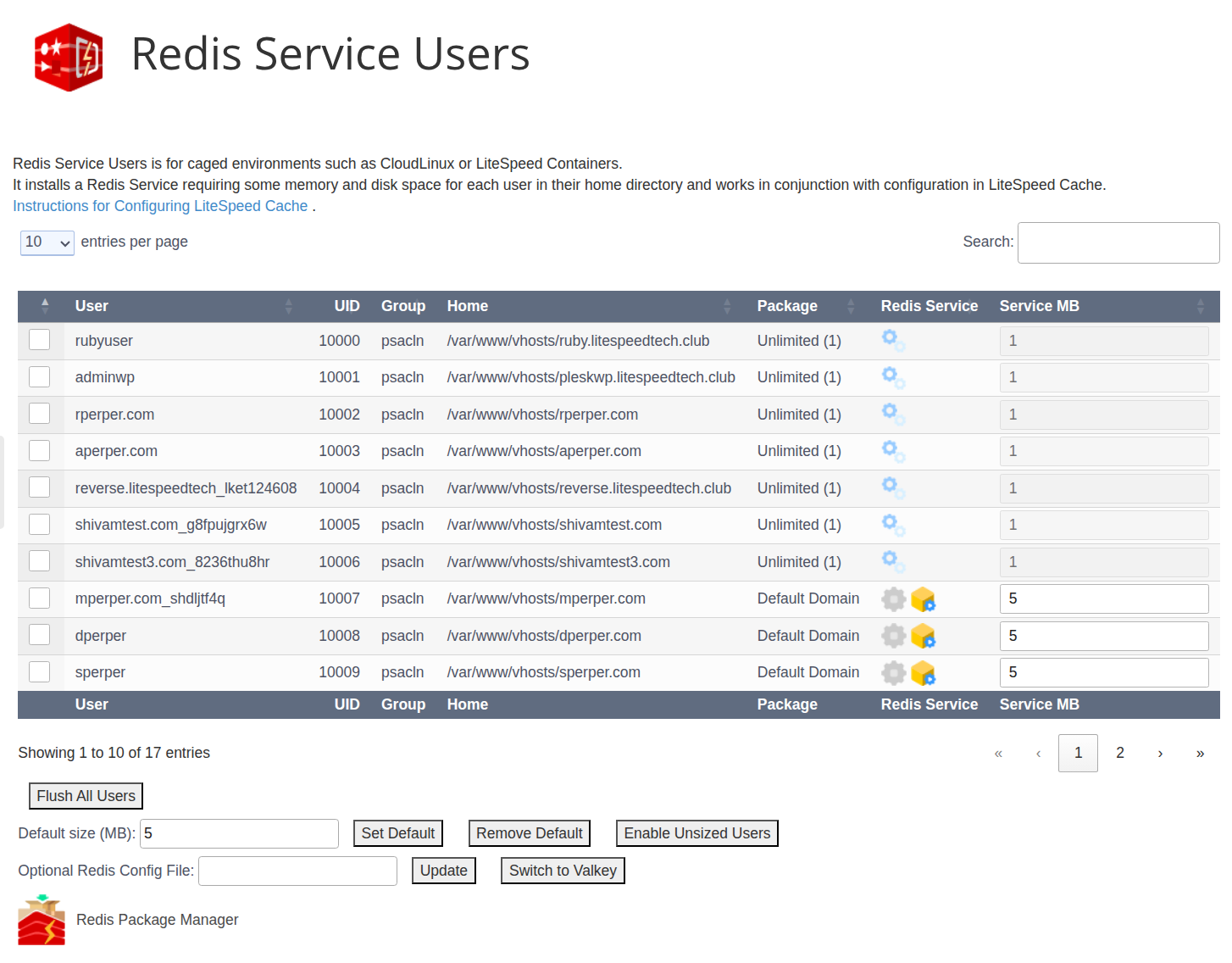Click inside the Search field

coord(1118,242)
